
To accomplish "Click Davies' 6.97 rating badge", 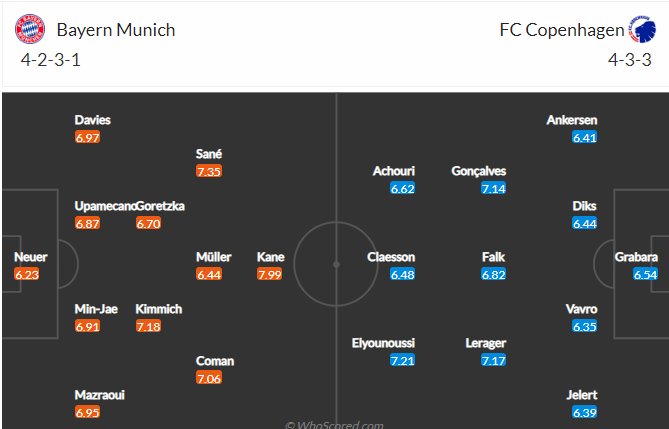I will click(x=87, y=137).
